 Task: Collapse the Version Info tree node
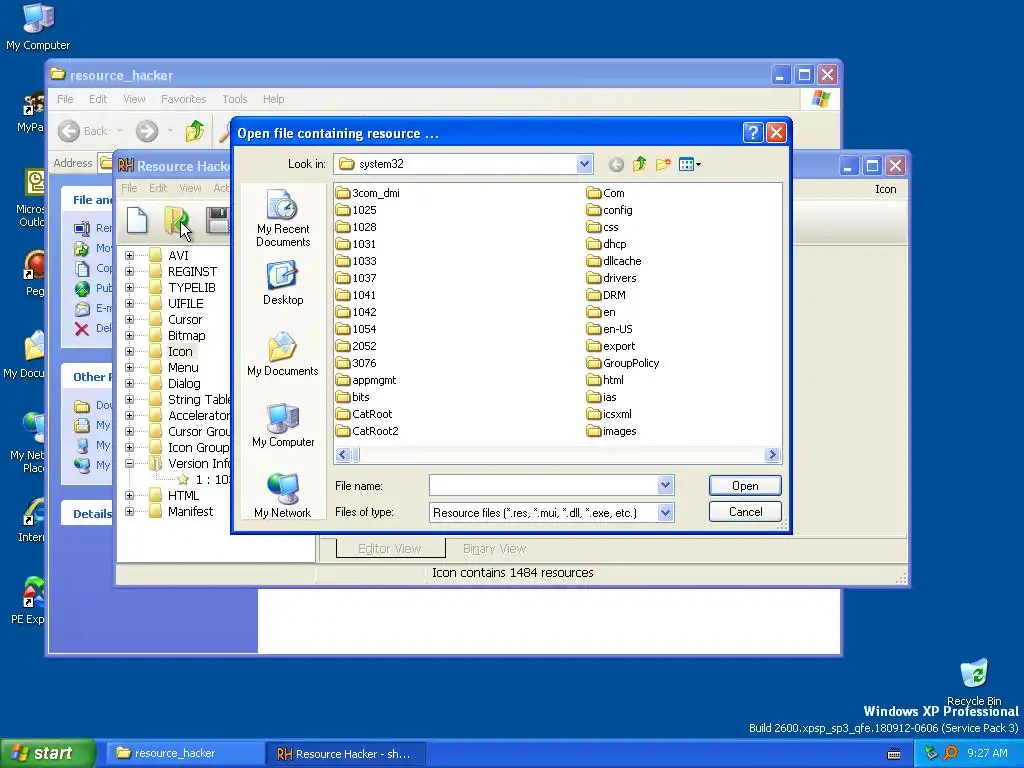(x=129, y=463)
